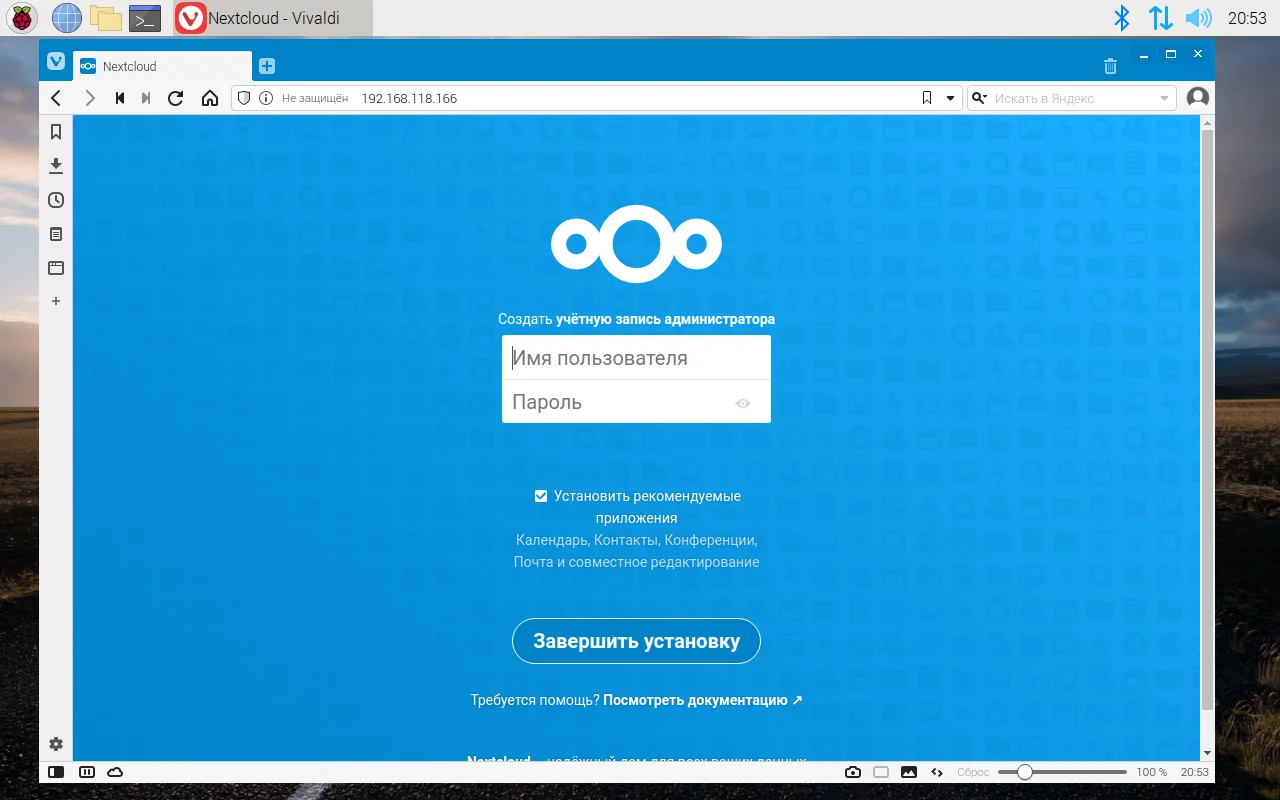This screenshot has width=1280, height=800.
Task: Click the Nextcloud logo on the page
Action: pos(636,243)
